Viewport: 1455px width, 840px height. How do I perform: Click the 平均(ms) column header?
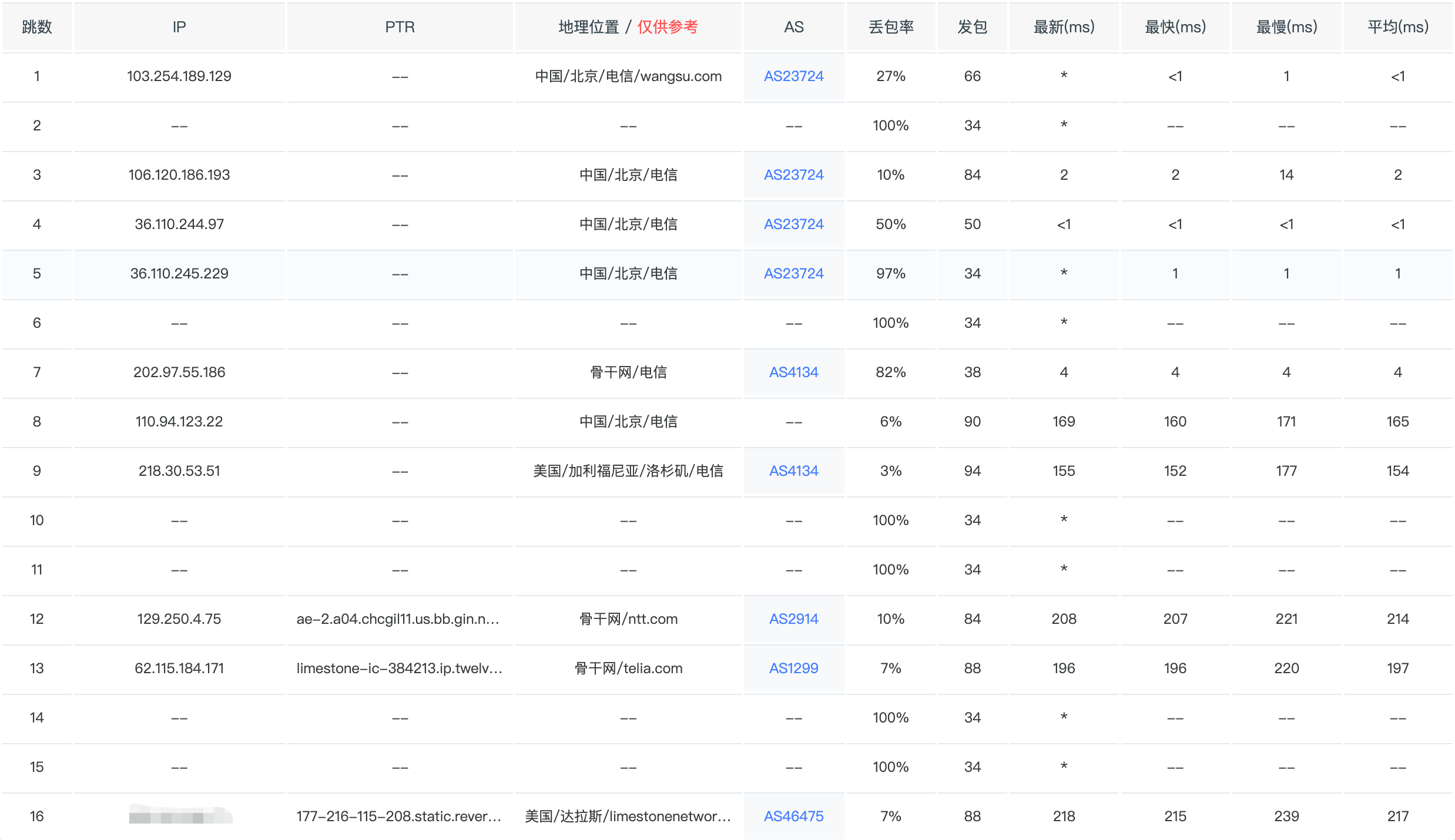click(x=1397, y=27)
